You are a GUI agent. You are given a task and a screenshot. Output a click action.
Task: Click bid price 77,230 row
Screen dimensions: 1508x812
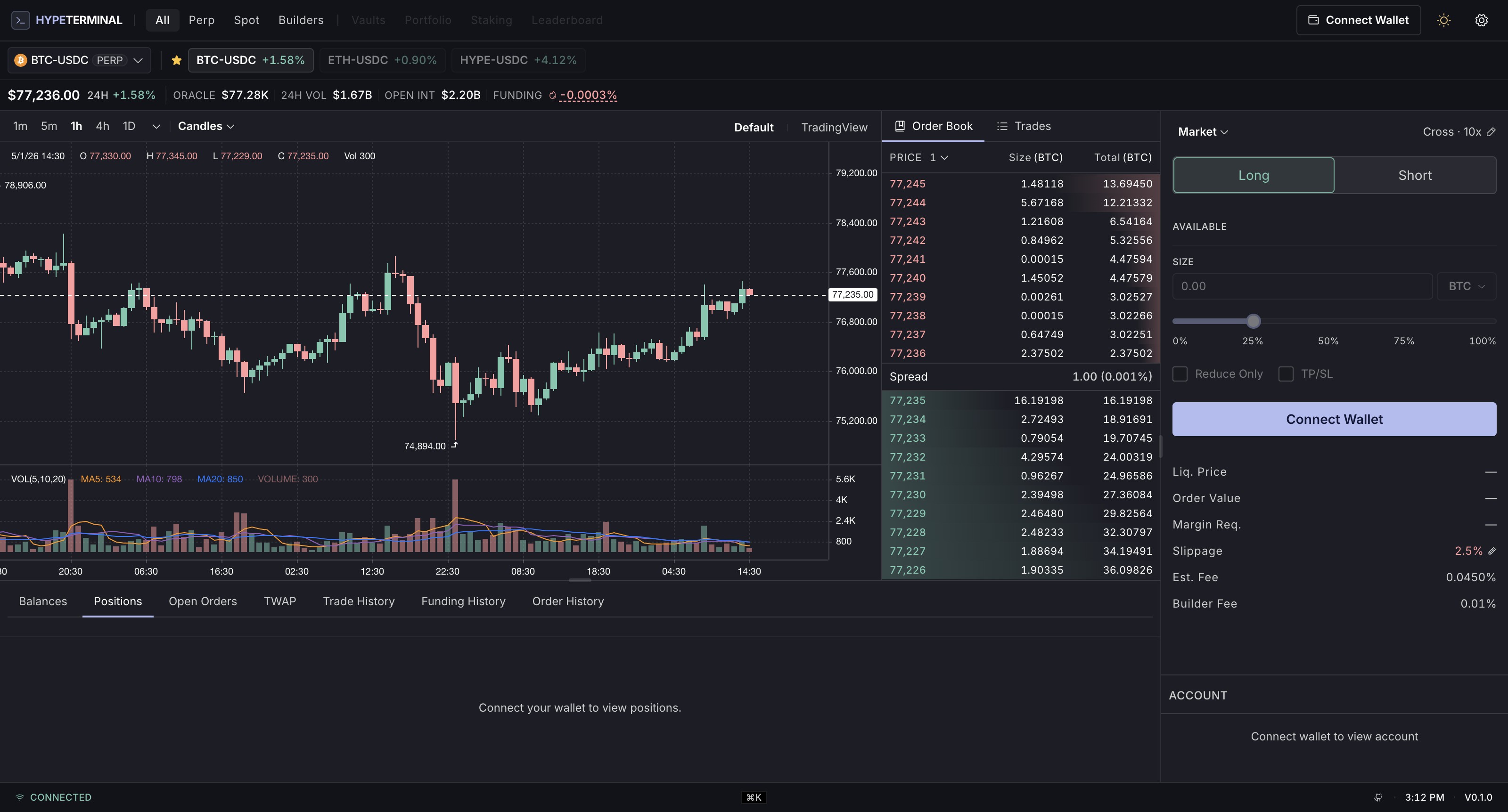1020,495
